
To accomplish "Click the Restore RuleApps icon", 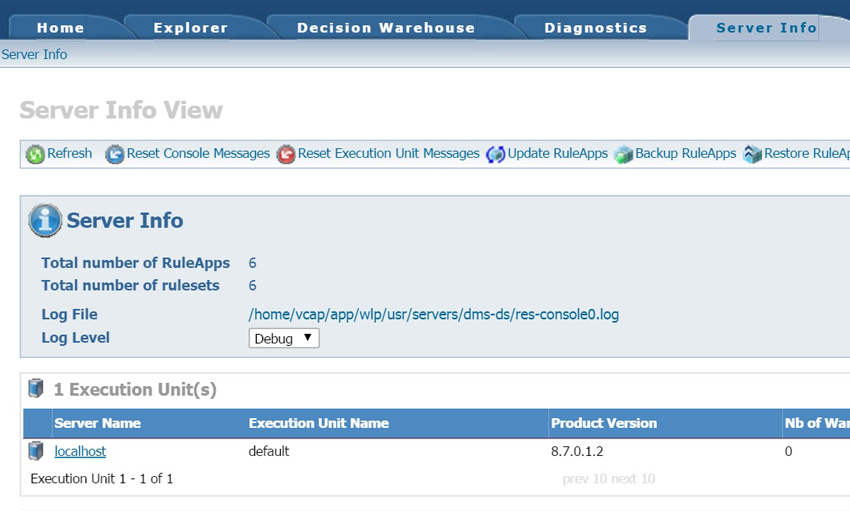I will tap(752, 154).
